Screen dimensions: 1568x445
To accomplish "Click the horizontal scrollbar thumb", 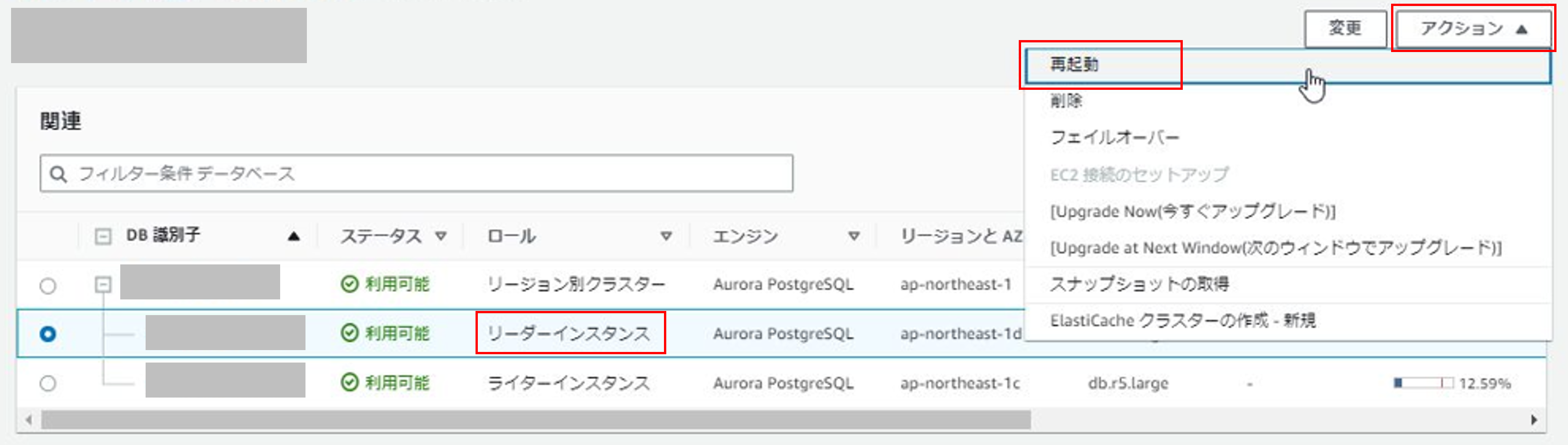I will coord(536,420).
